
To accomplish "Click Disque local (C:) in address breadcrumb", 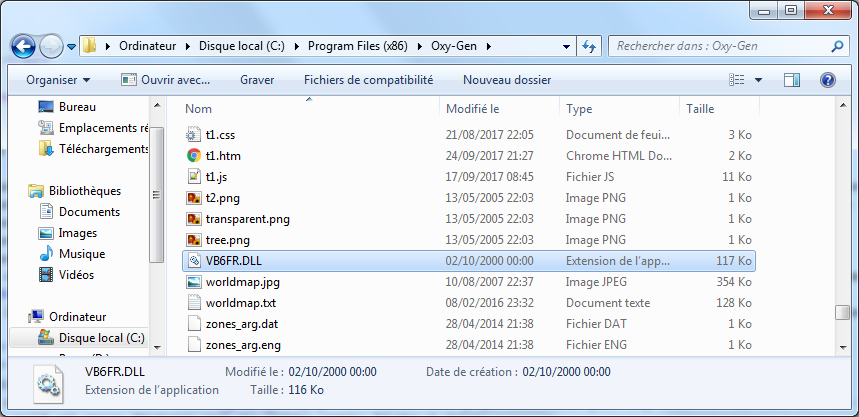I will 242,46.
